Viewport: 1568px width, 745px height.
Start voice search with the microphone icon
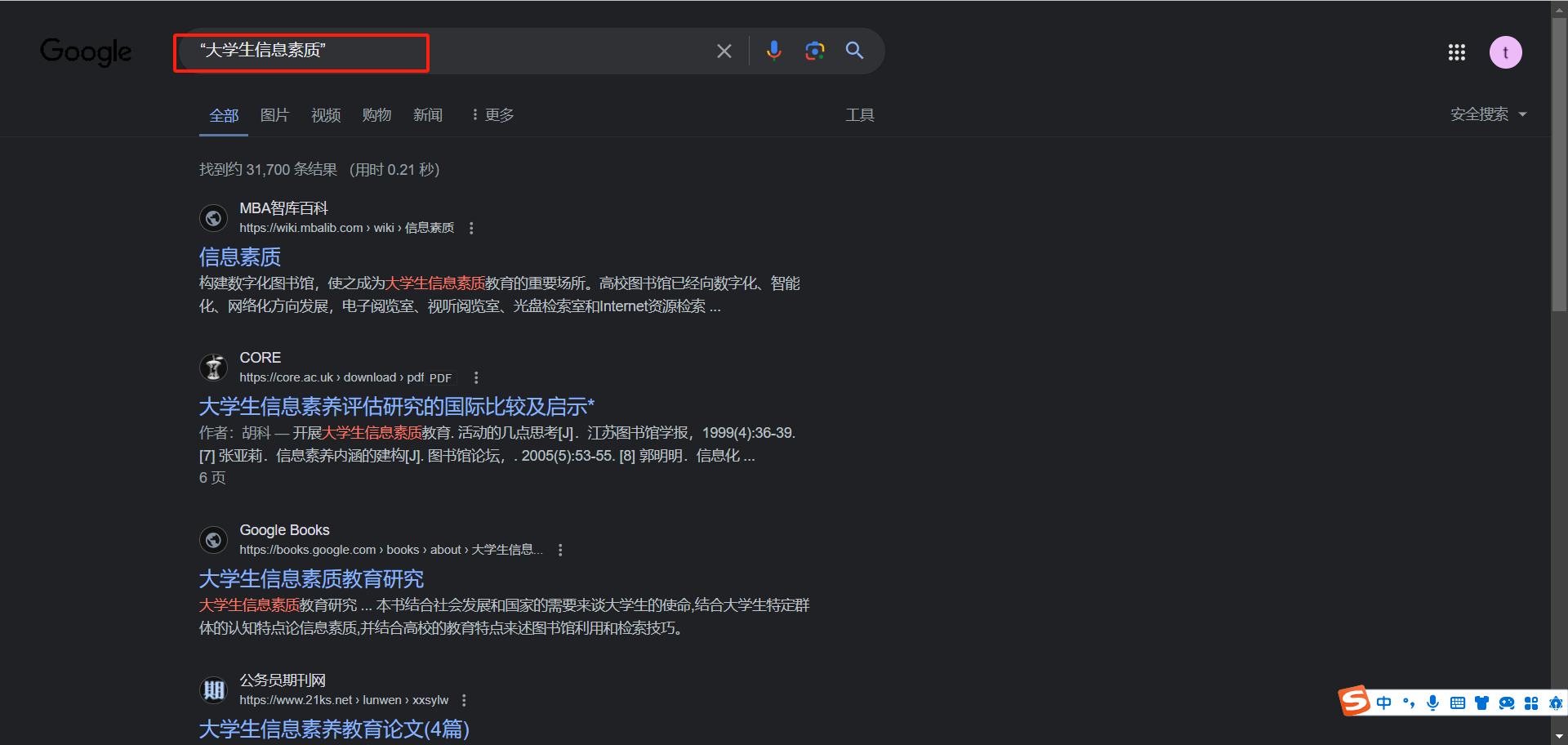(773, 51)
